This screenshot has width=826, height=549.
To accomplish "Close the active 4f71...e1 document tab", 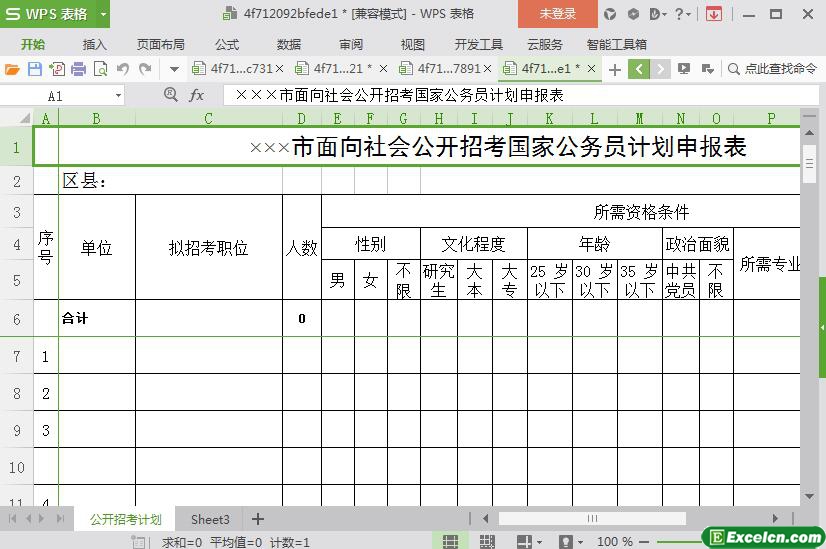I will pos(592,68).
